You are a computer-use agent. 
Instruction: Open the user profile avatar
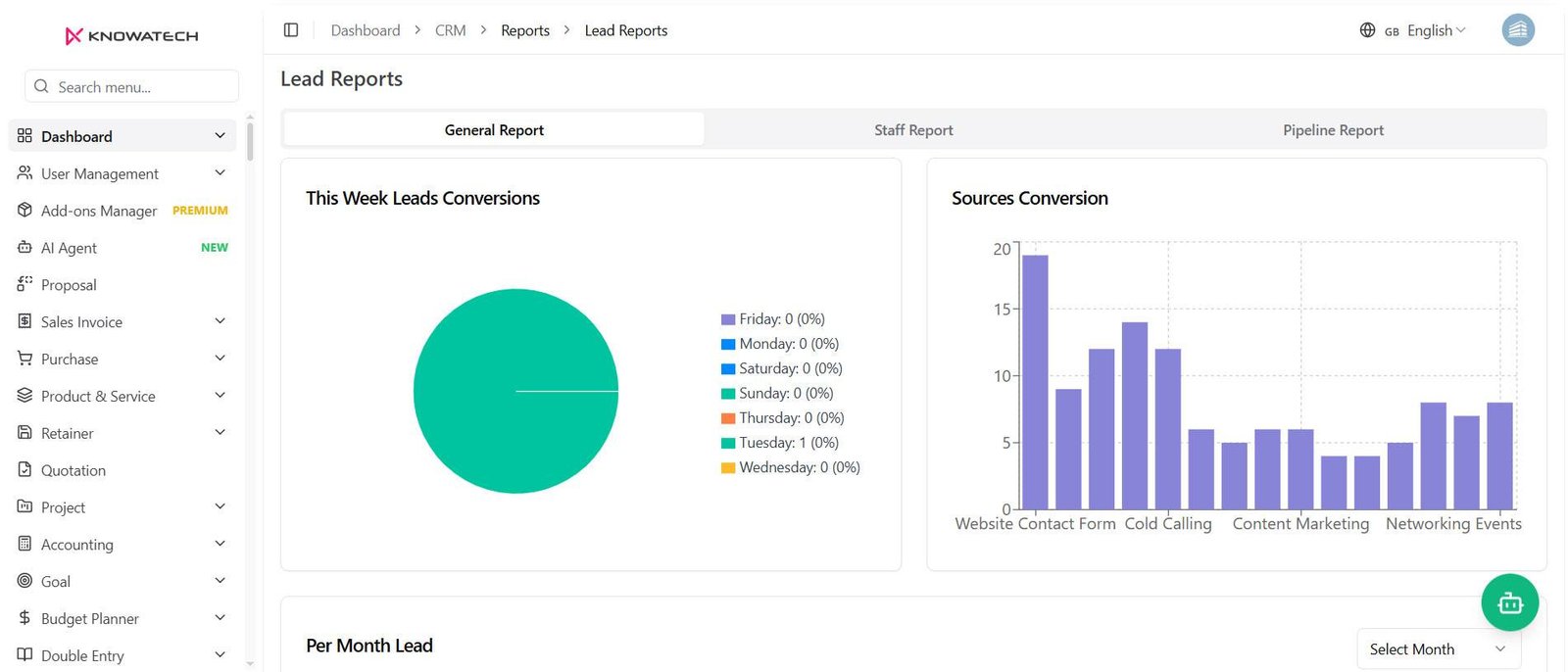pos(1518,29)
